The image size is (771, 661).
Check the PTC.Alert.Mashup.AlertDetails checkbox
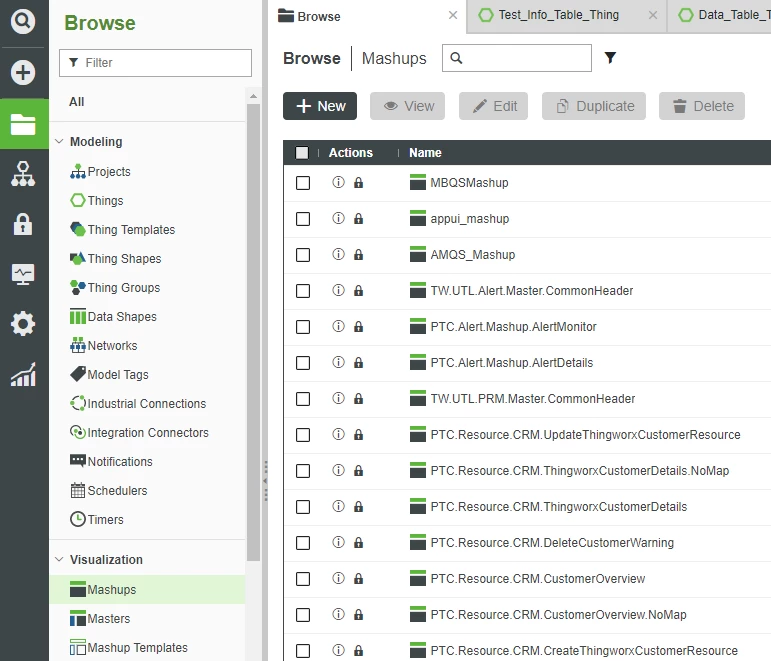(x=303, y=363)
